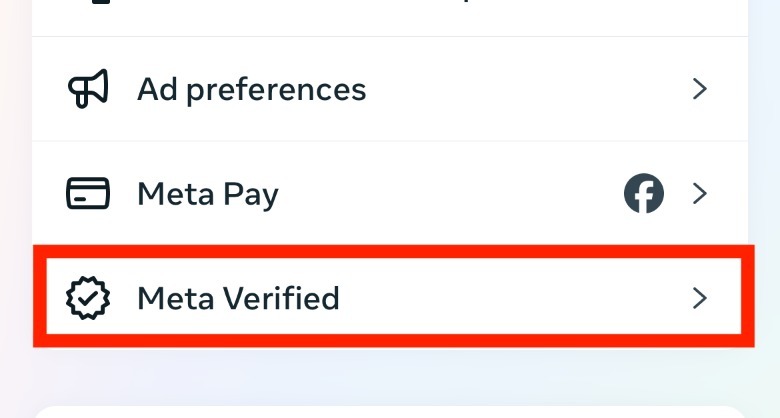Click the verified badge icon
Viewport: 780px width, 418px height.
point(87,298)
